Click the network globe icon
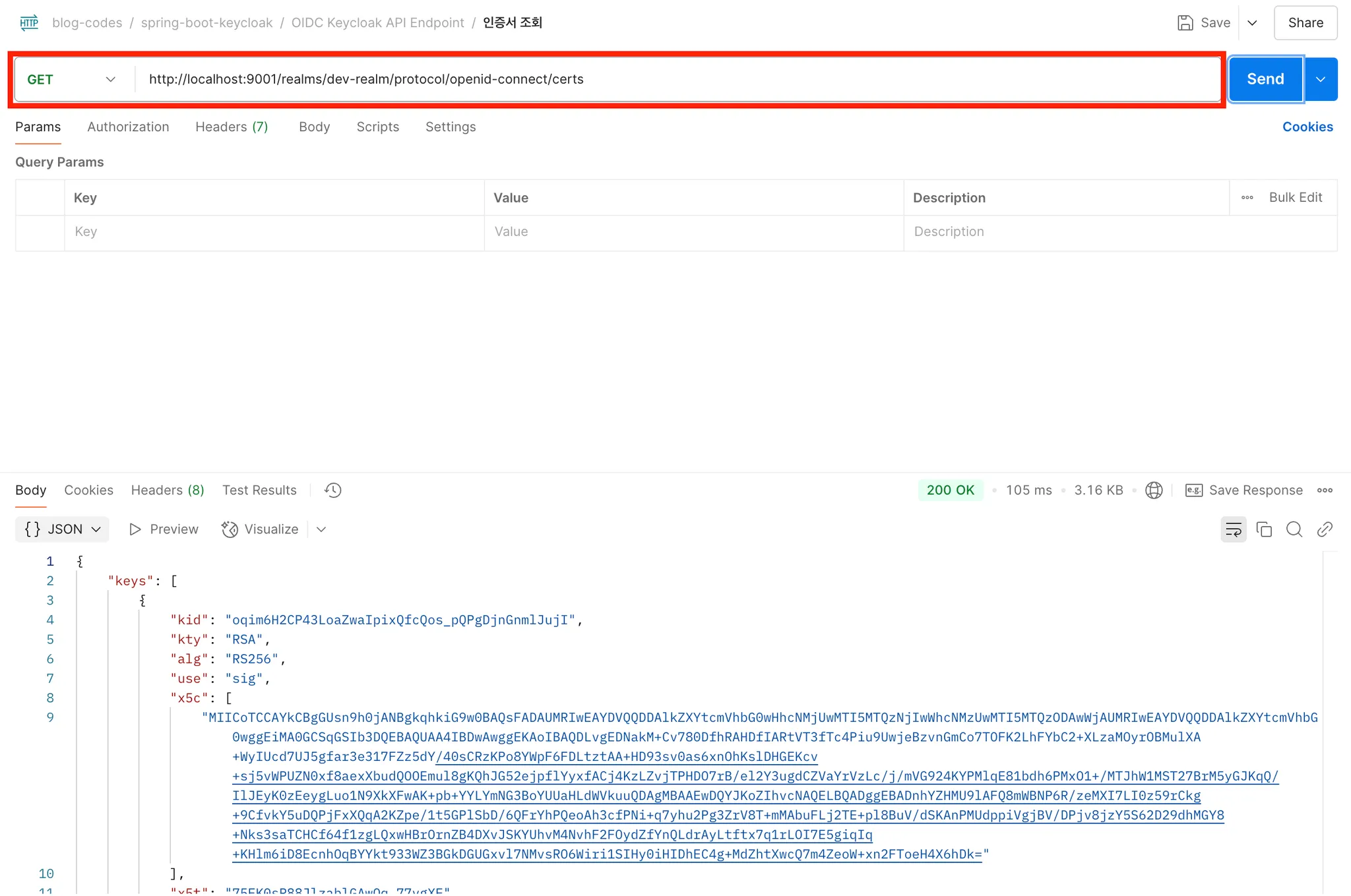 [1154, 490]
